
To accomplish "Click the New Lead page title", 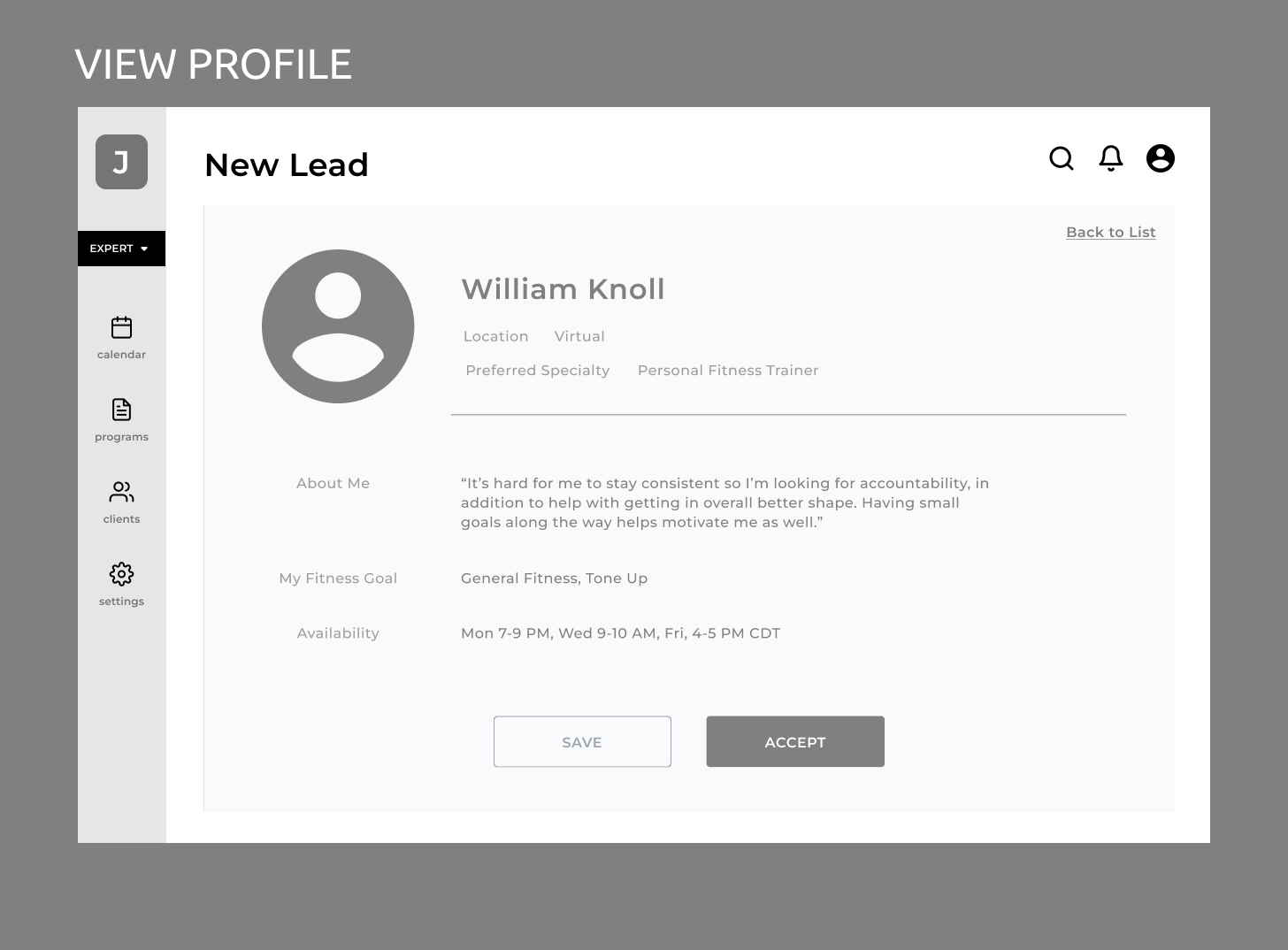I will tap(287, 165).
